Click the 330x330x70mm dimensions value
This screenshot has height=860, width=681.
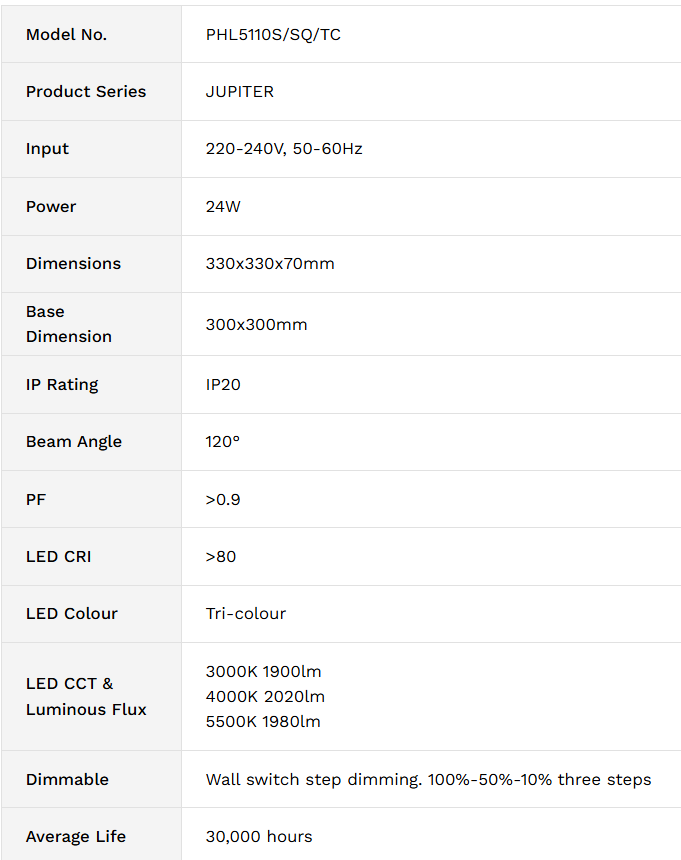(x=270, y=264)
